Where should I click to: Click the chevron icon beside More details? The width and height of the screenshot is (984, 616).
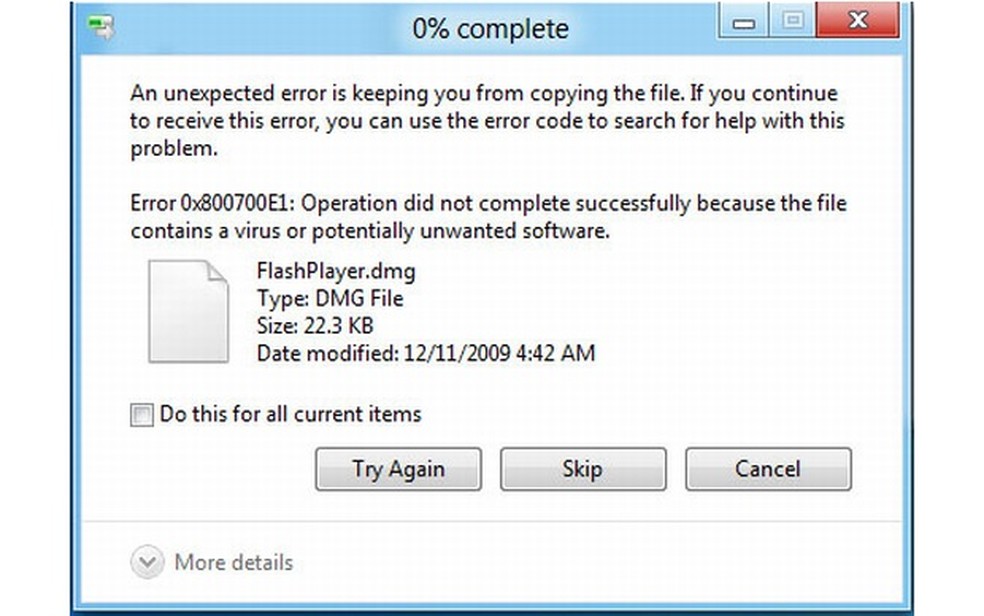pos(146,562)
